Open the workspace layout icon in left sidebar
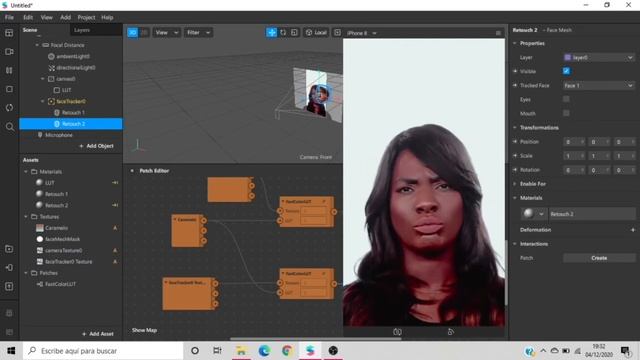This screenshot has height=360, width=640. 9,33
